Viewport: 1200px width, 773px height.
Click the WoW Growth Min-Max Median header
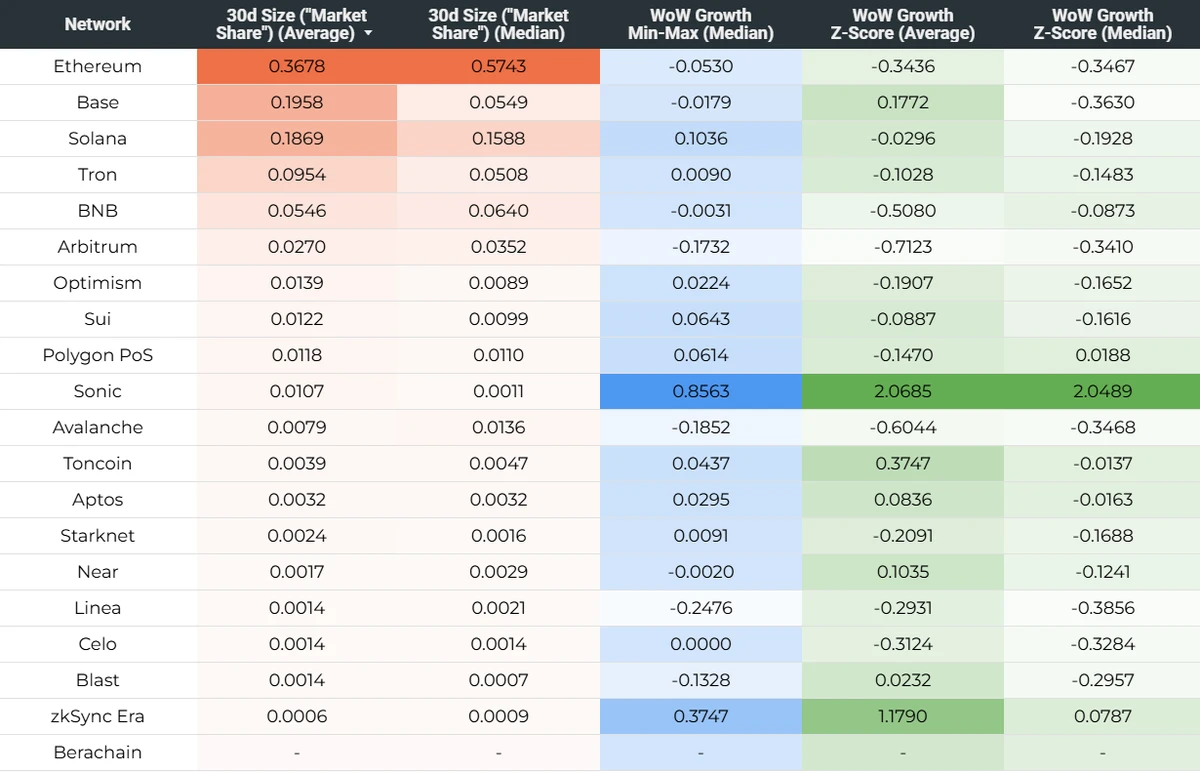coord(700,24)
